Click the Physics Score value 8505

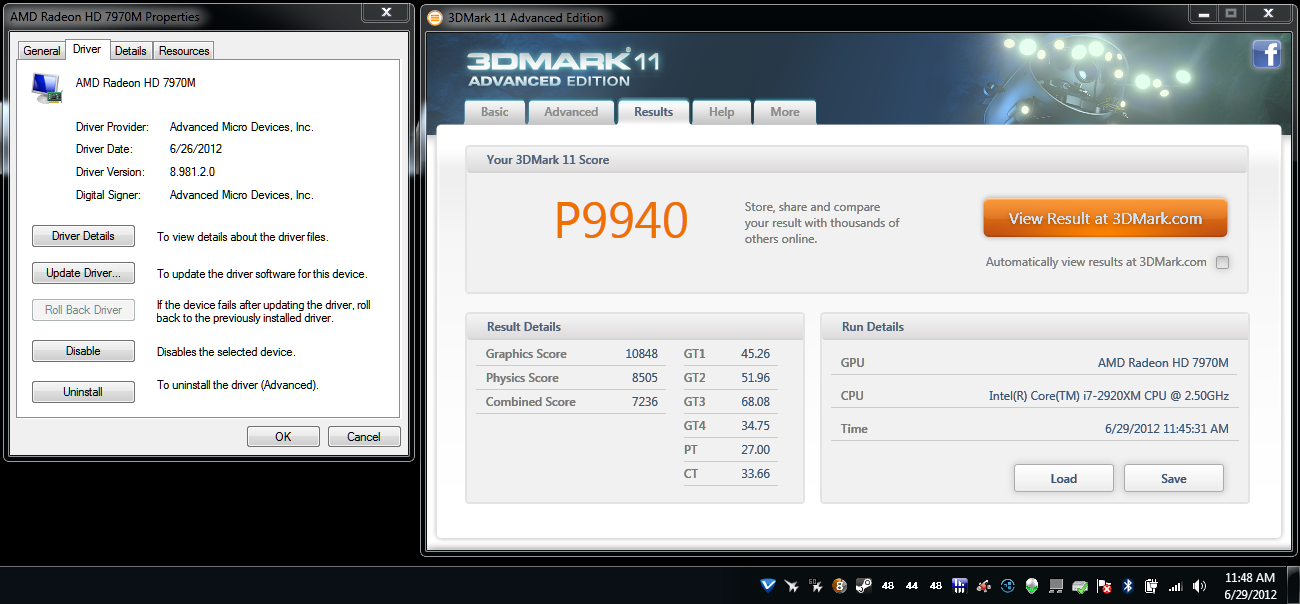tap(645, 378)
